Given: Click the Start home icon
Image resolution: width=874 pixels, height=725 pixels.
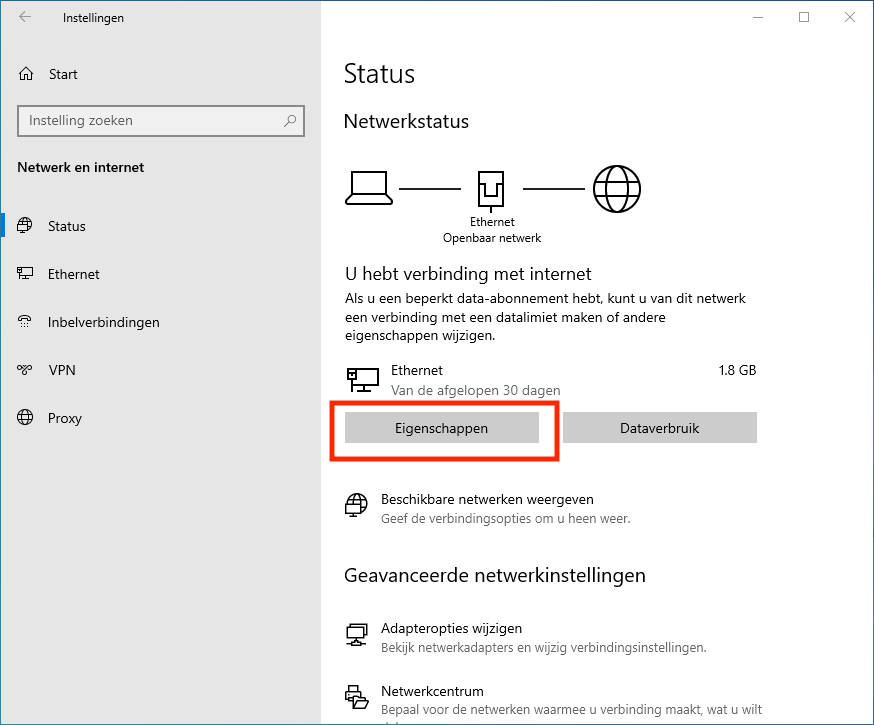Looking at the screenshot, I should point(26,74).
